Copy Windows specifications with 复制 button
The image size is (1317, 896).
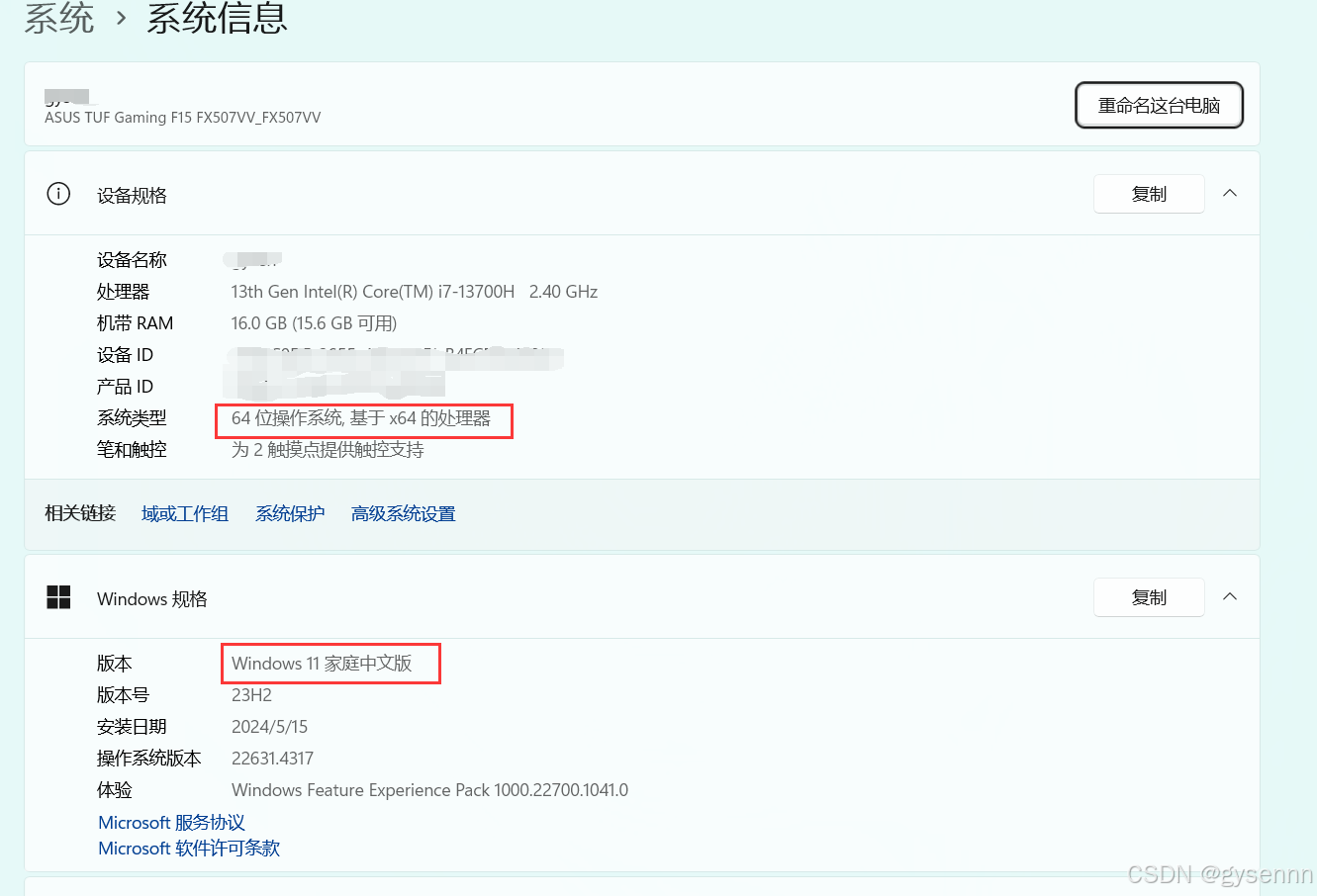1149,597
